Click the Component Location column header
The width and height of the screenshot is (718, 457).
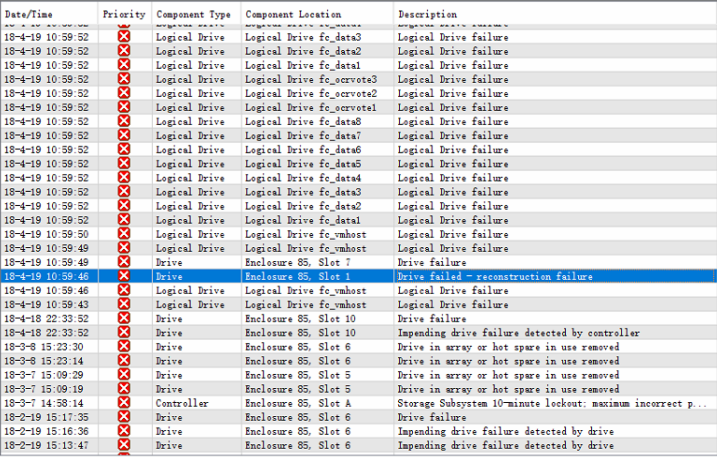click(293, 15)
